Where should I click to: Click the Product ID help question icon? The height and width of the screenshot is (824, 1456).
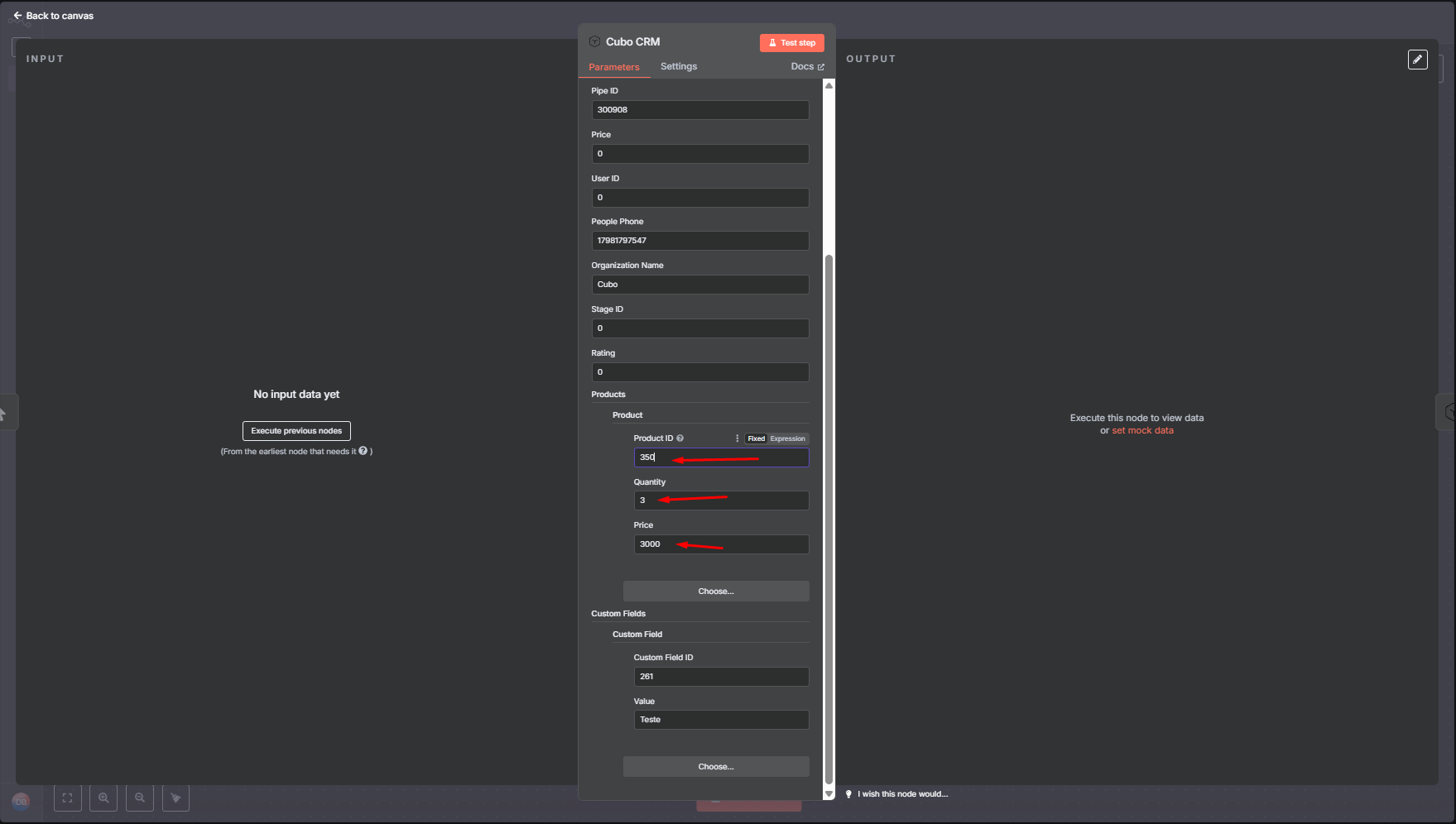[680, 438]
